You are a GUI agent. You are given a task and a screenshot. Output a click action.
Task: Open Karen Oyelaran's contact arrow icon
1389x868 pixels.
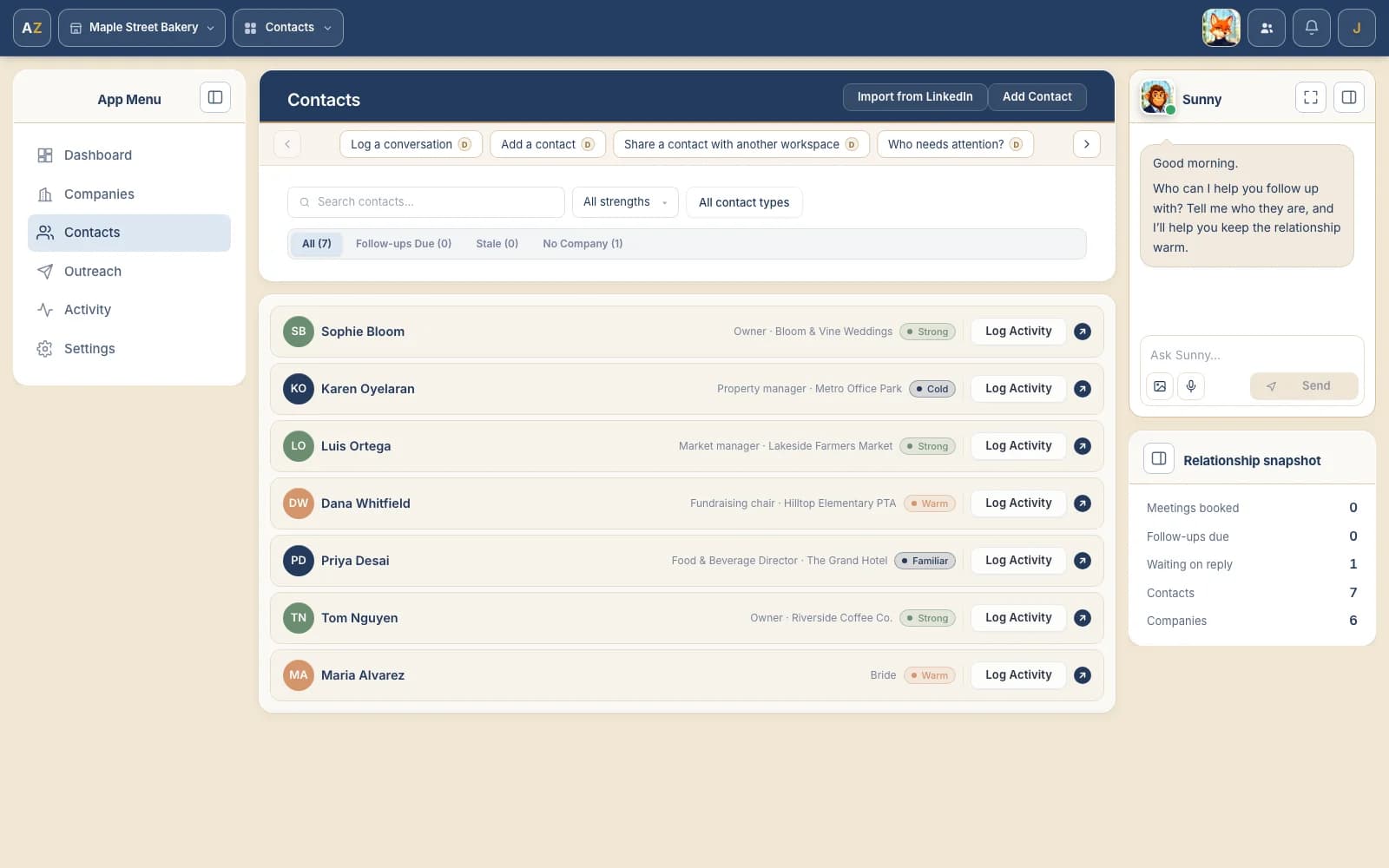[1083, 389]
